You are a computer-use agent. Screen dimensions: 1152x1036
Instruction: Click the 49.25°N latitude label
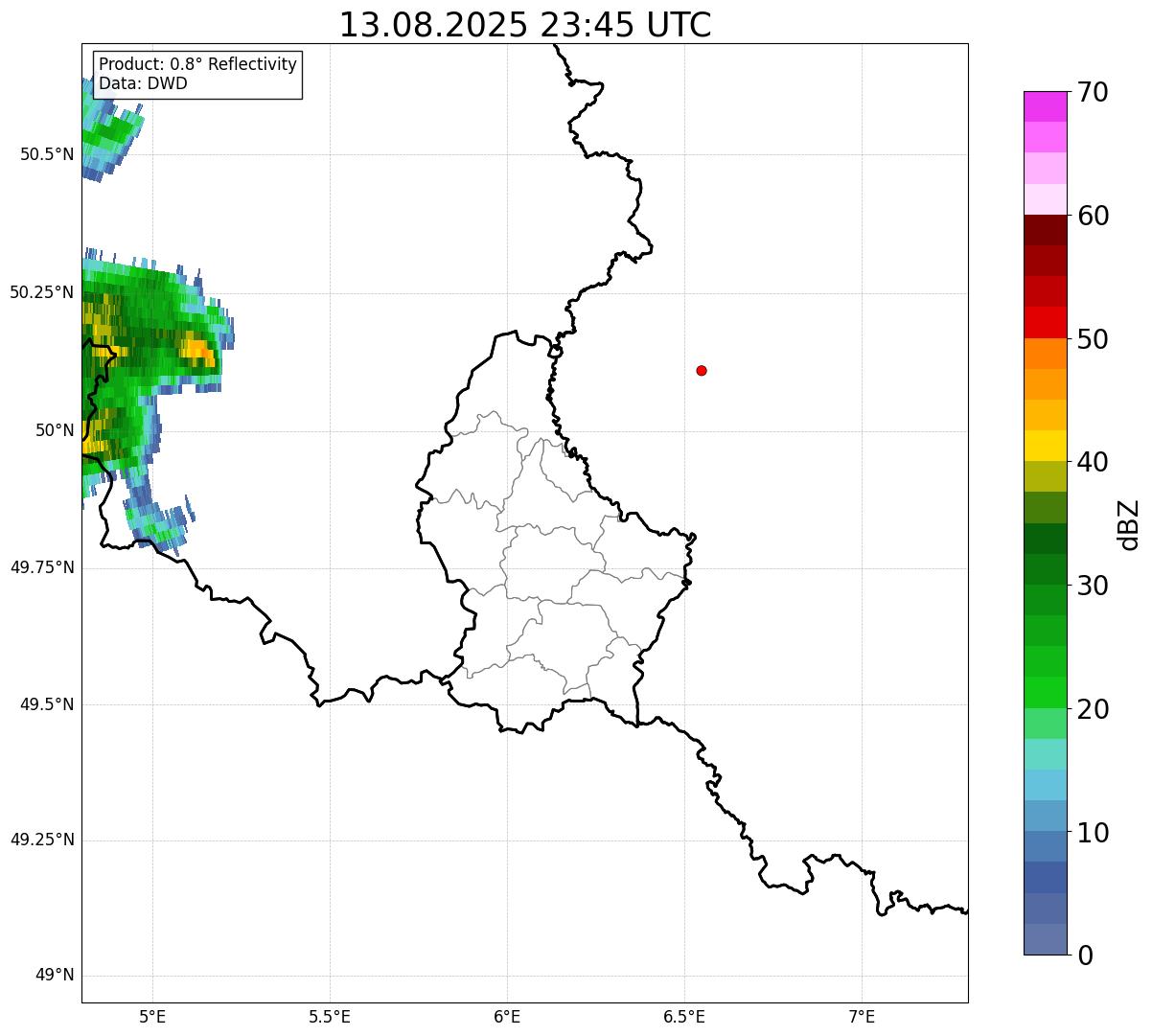41,840
